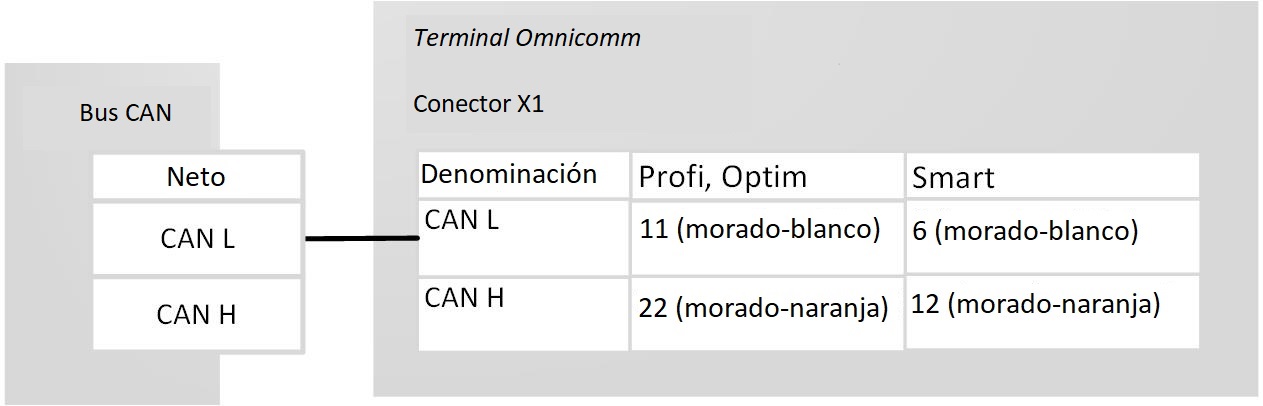Image resolution: width=1263 pixels, height=406 pixels.
Task: Click the 12 (morado-naranja) cell
Action: [x=1035, y=304]
